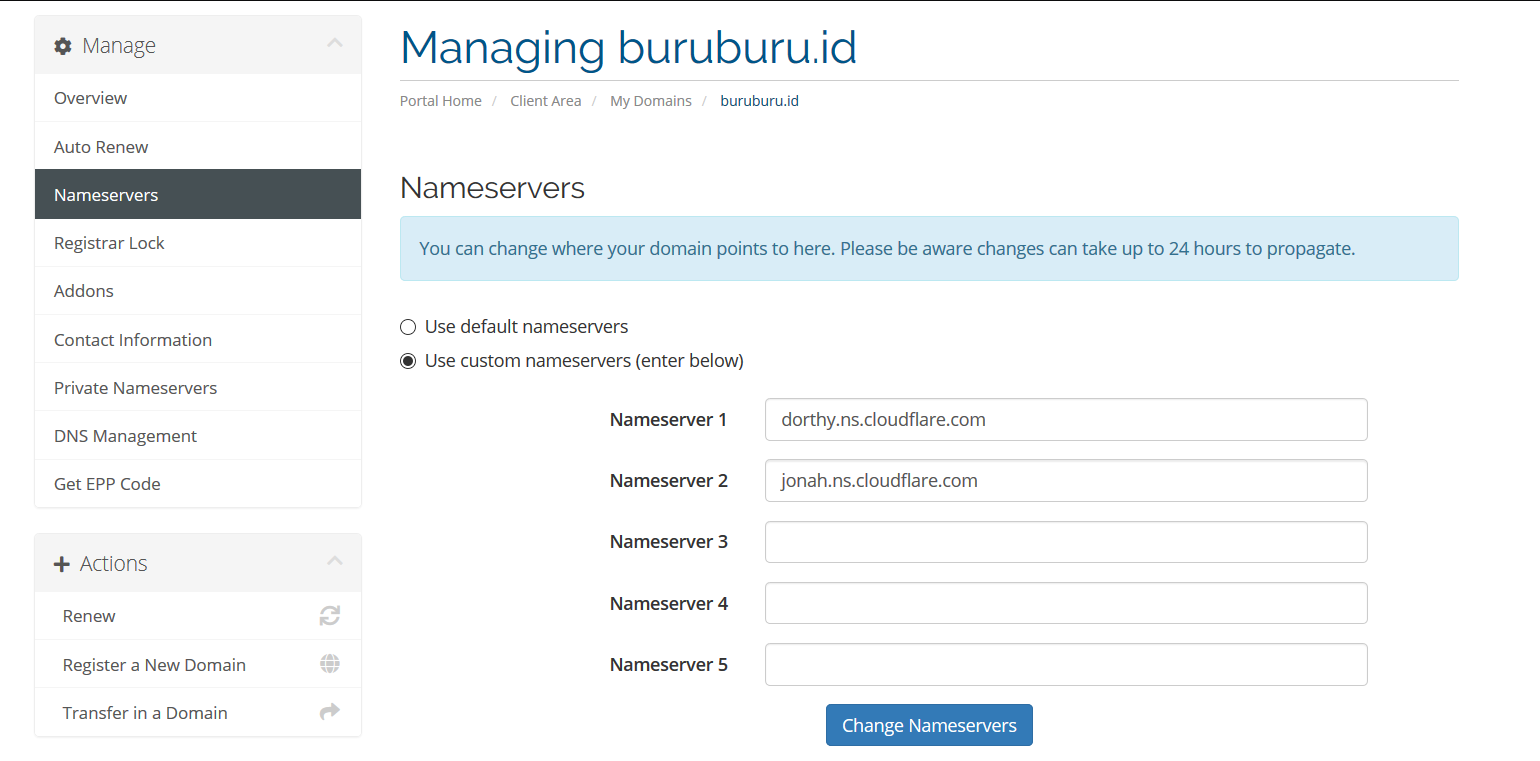The image size is (1540, 761).
Task: Open the Auto Renew sidebar item
Action: pyautogui.click(x=198, y=147)
